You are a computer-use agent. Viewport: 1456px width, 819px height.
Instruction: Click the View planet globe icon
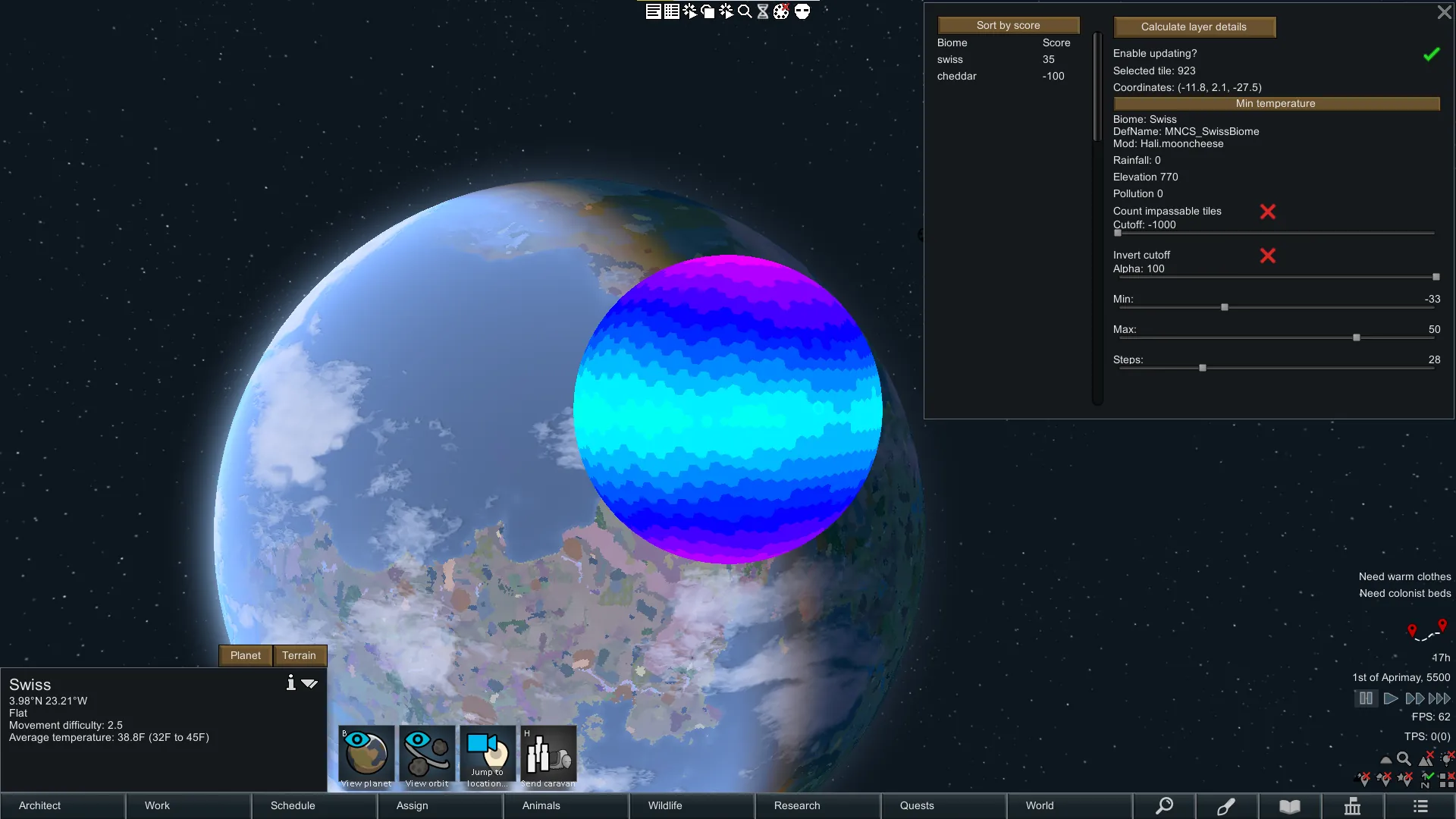click(366, 753)
